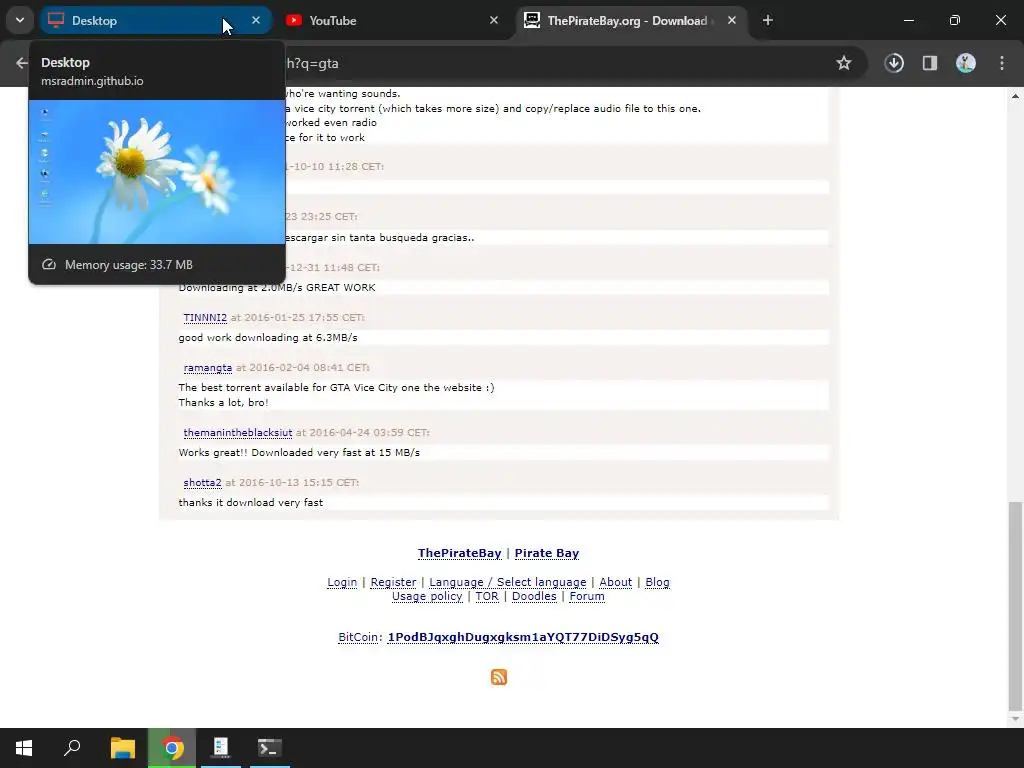Open the Forum link

pos(587,596)
